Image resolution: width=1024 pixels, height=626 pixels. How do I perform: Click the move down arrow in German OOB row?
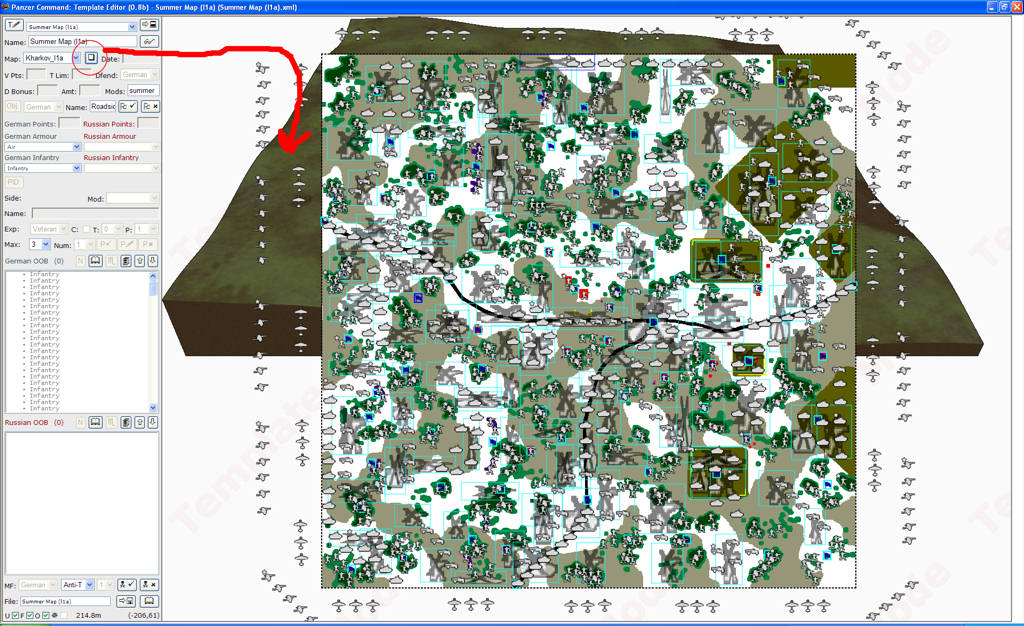tap(153, 260)
